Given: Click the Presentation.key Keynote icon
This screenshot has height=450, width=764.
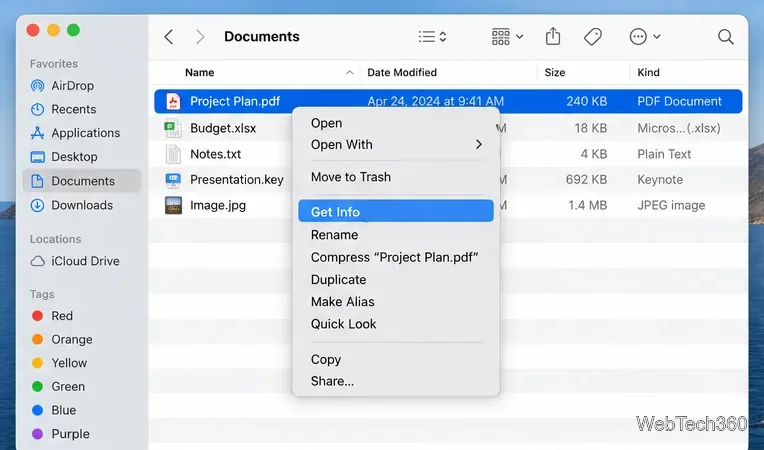Looking at the screenshot, I should pyautogui.click(x=173, y=180).
